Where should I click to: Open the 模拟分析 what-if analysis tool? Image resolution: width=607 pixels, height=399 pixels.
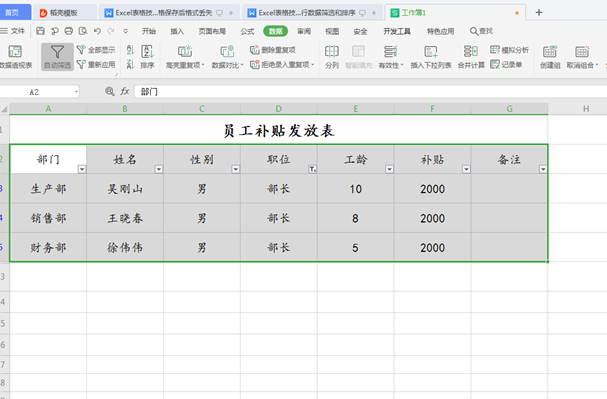click(509, 50)
